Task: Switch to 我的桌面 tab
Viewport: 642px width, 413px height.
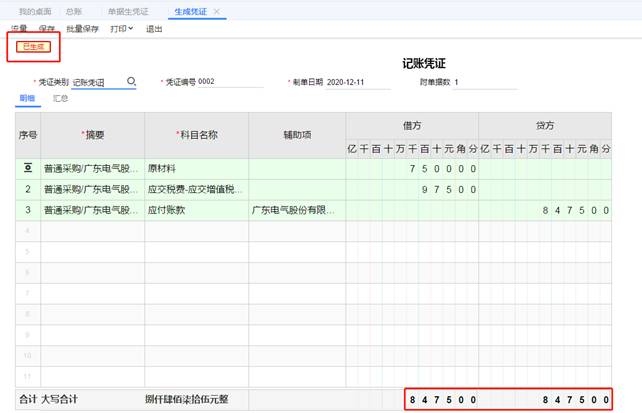Action: pyautogui.click(x=37, y=11)
